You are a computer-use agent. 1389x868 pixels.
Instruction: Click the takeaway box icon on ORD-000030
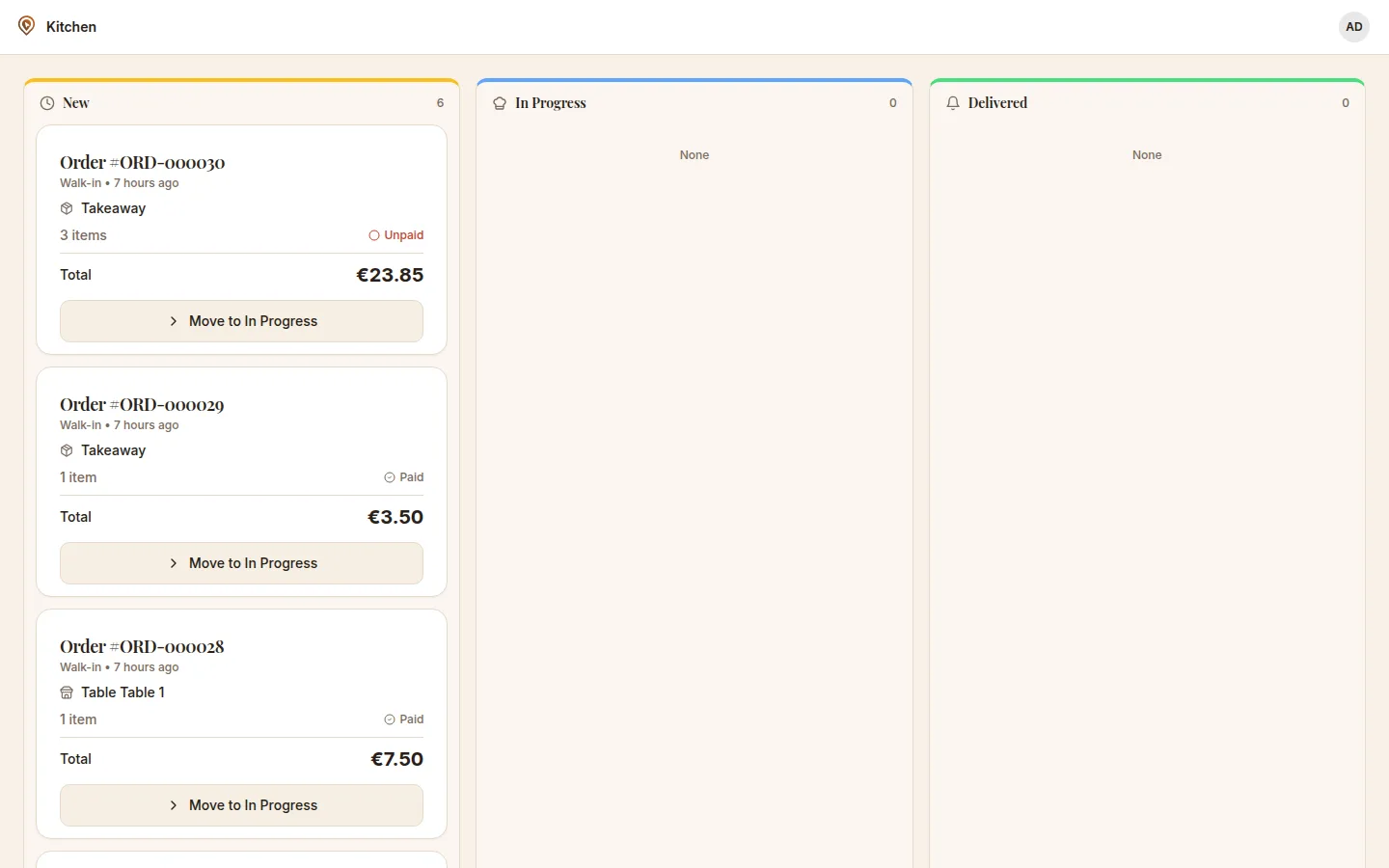tap(67, 208)
